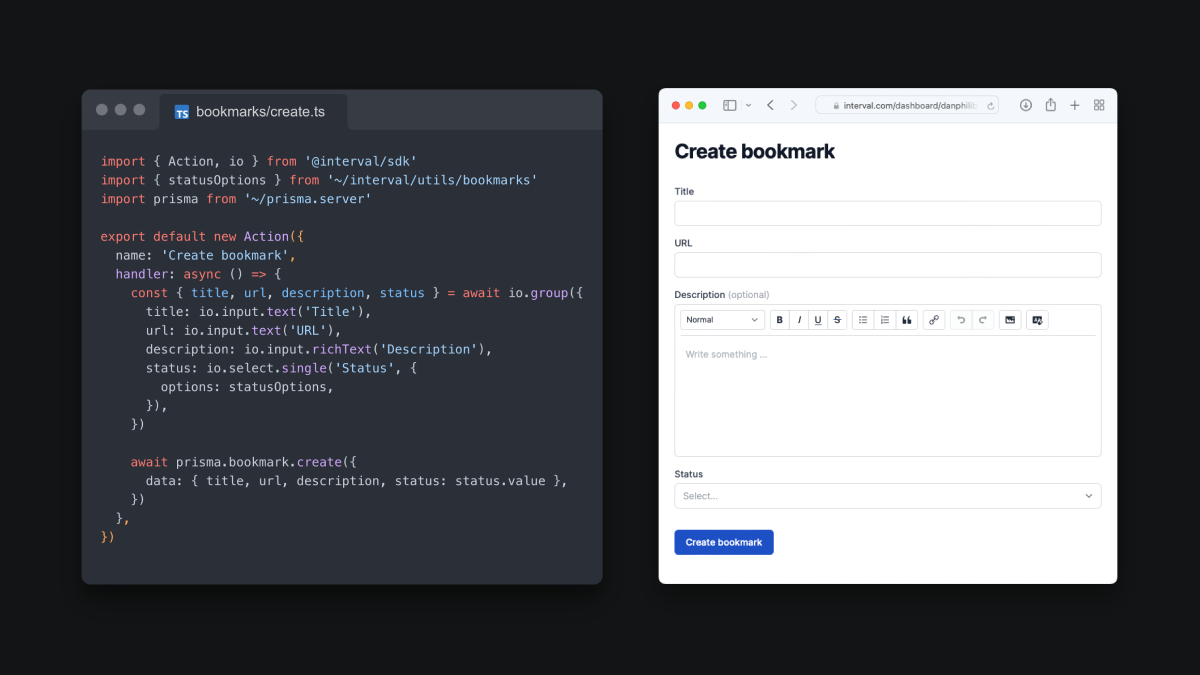Open the Normal text style dropdown
This screenshot has width=1200, height=675.
pyautogui.click(x=723, y=320)
